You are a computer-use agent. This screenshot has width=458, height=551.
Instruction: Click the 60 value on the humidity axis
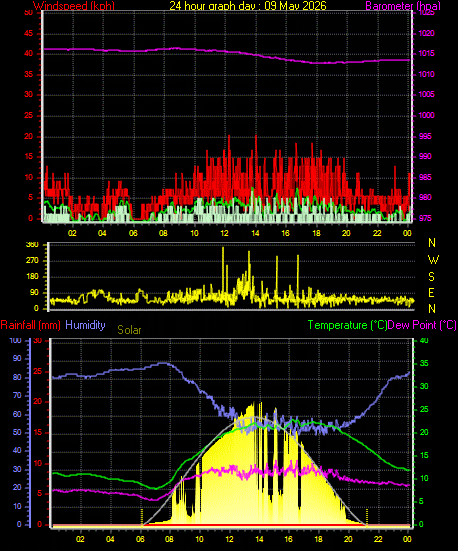tap(17, 414)
